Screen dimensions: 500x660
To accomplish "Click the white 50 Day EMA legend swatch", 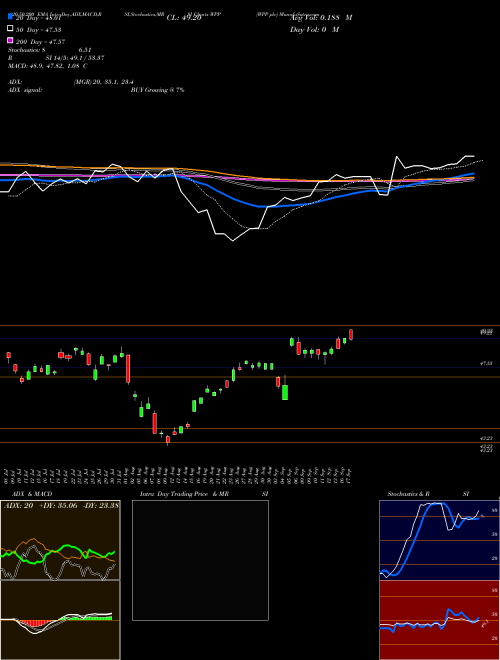I will 10,29.
